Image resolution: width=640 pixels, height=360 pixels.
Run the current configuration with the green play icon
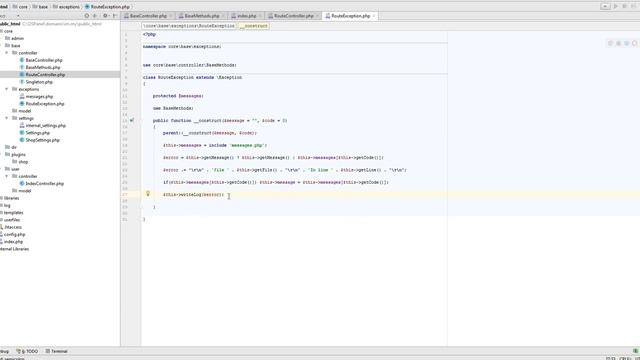pyautogui.click(x=616, y=6)
